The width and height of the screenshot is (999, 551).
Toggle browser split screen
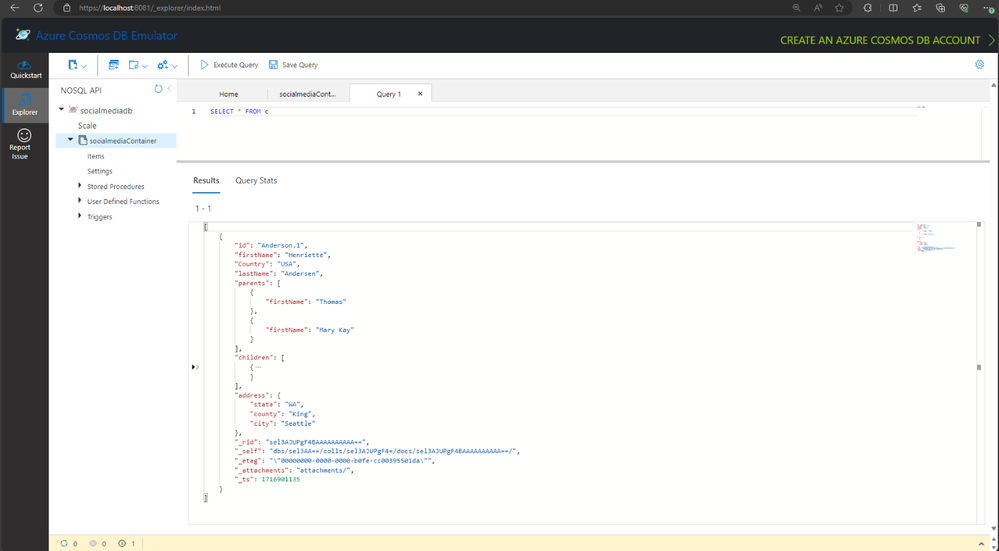pos(893,8)
